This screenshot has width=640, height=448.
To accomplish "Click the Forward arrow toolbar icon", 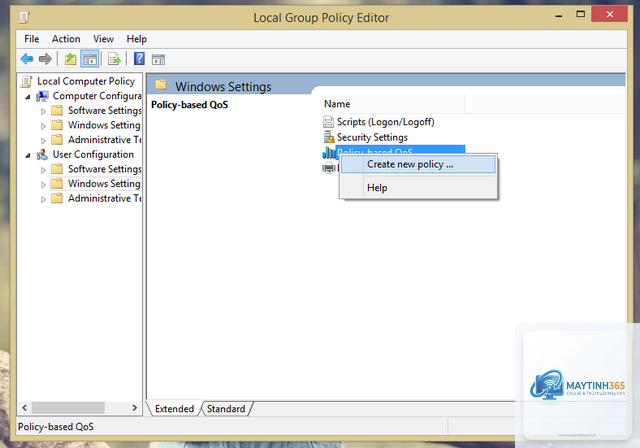I will (x=45, y=59).
